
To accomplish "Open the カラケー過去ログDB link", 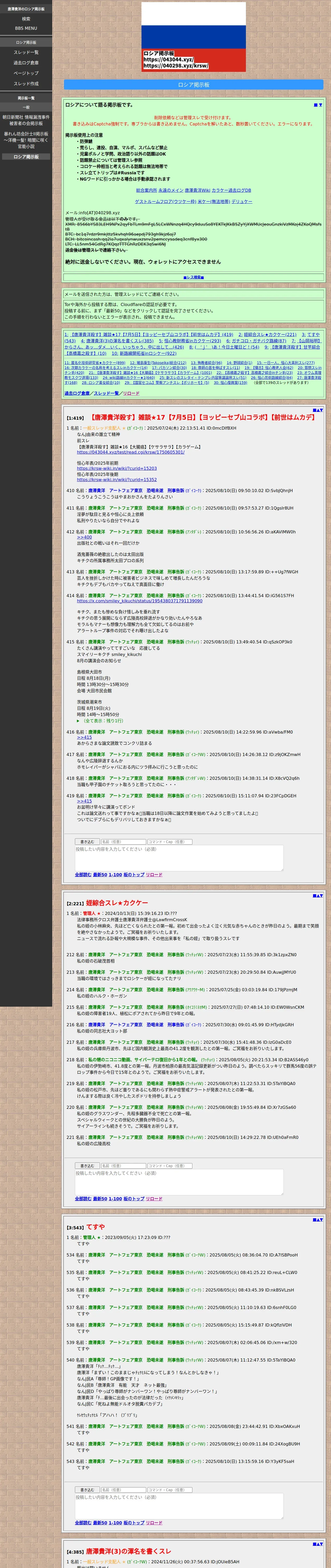I will tap(231, 191).
